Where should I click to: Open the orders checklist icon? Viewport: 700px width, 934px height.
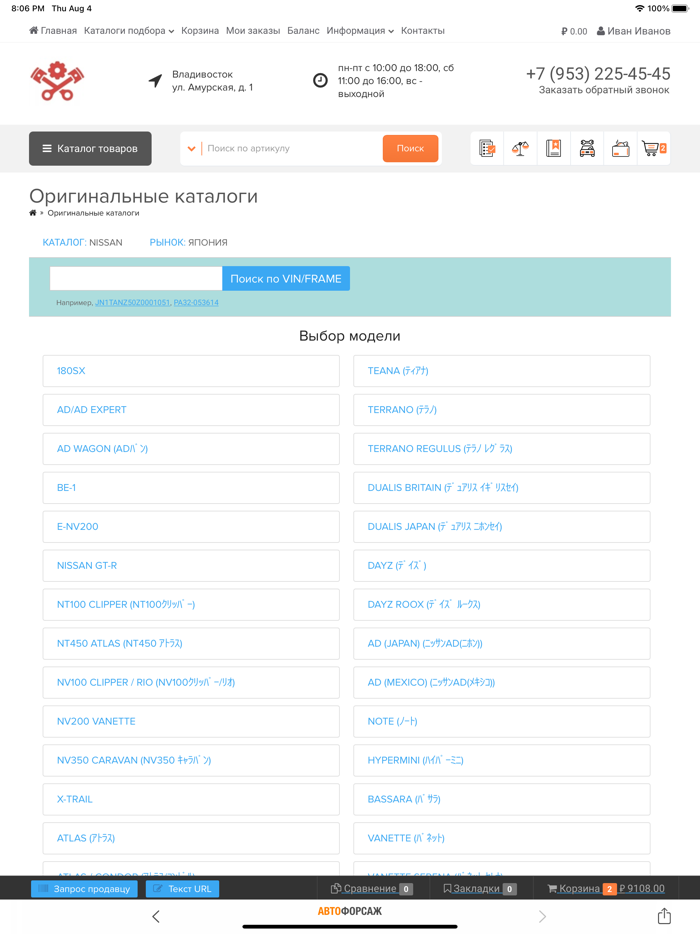tap(487, 148)
